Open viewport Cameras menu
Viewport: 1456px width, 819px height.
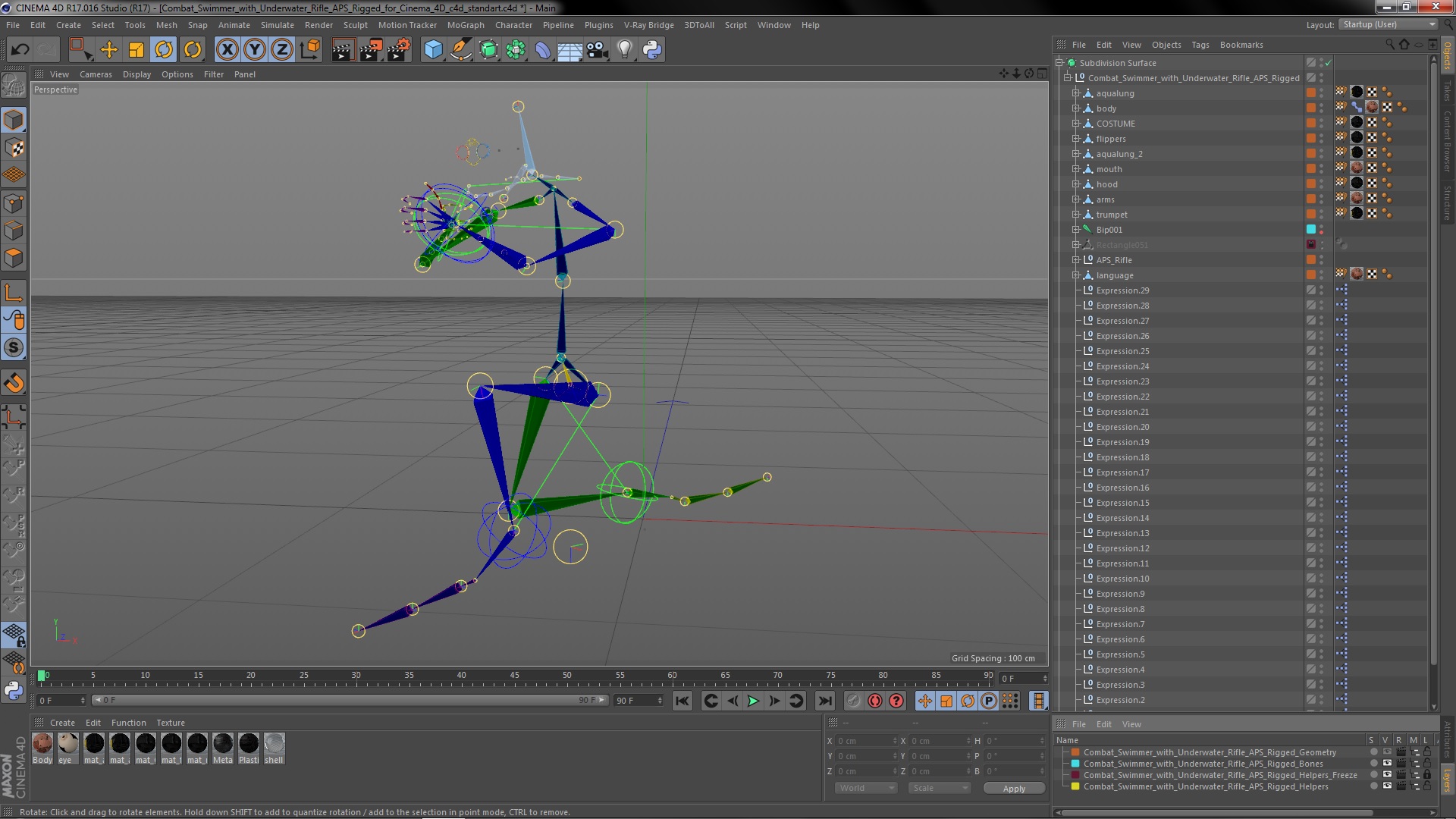point(96,74)
